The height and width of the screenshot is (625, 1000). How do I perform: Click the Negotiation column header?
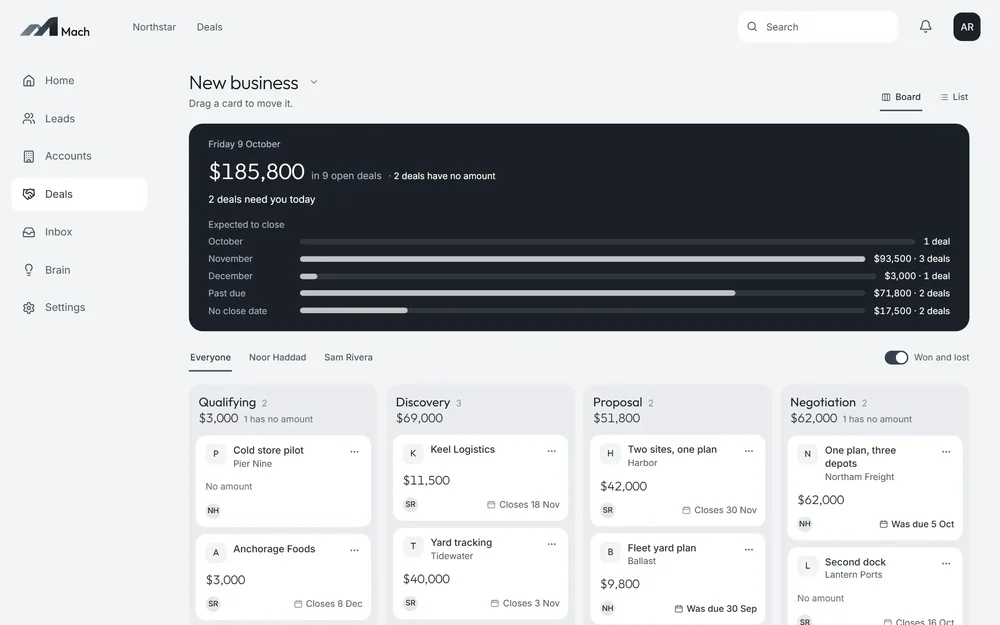click(x=823, y=402)
